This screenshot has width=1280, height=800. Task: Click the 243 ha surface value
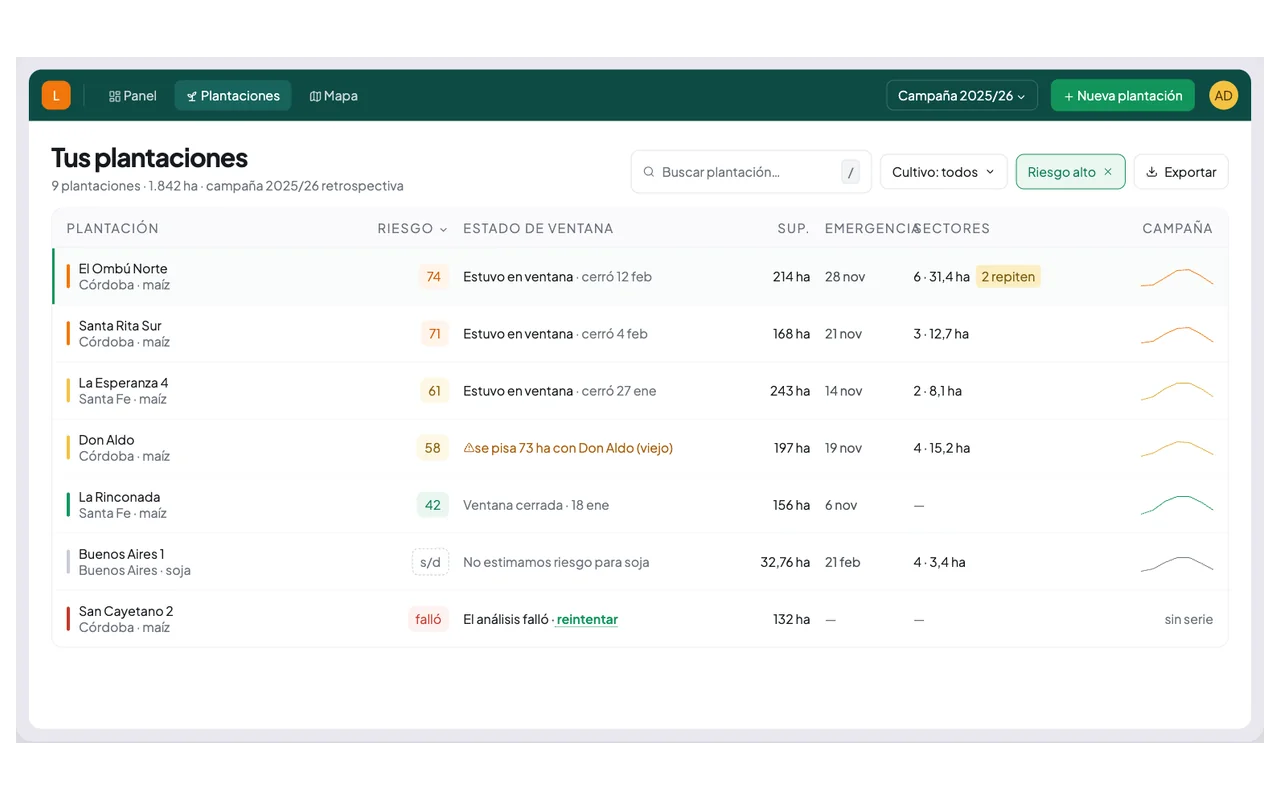pos(790,391)
